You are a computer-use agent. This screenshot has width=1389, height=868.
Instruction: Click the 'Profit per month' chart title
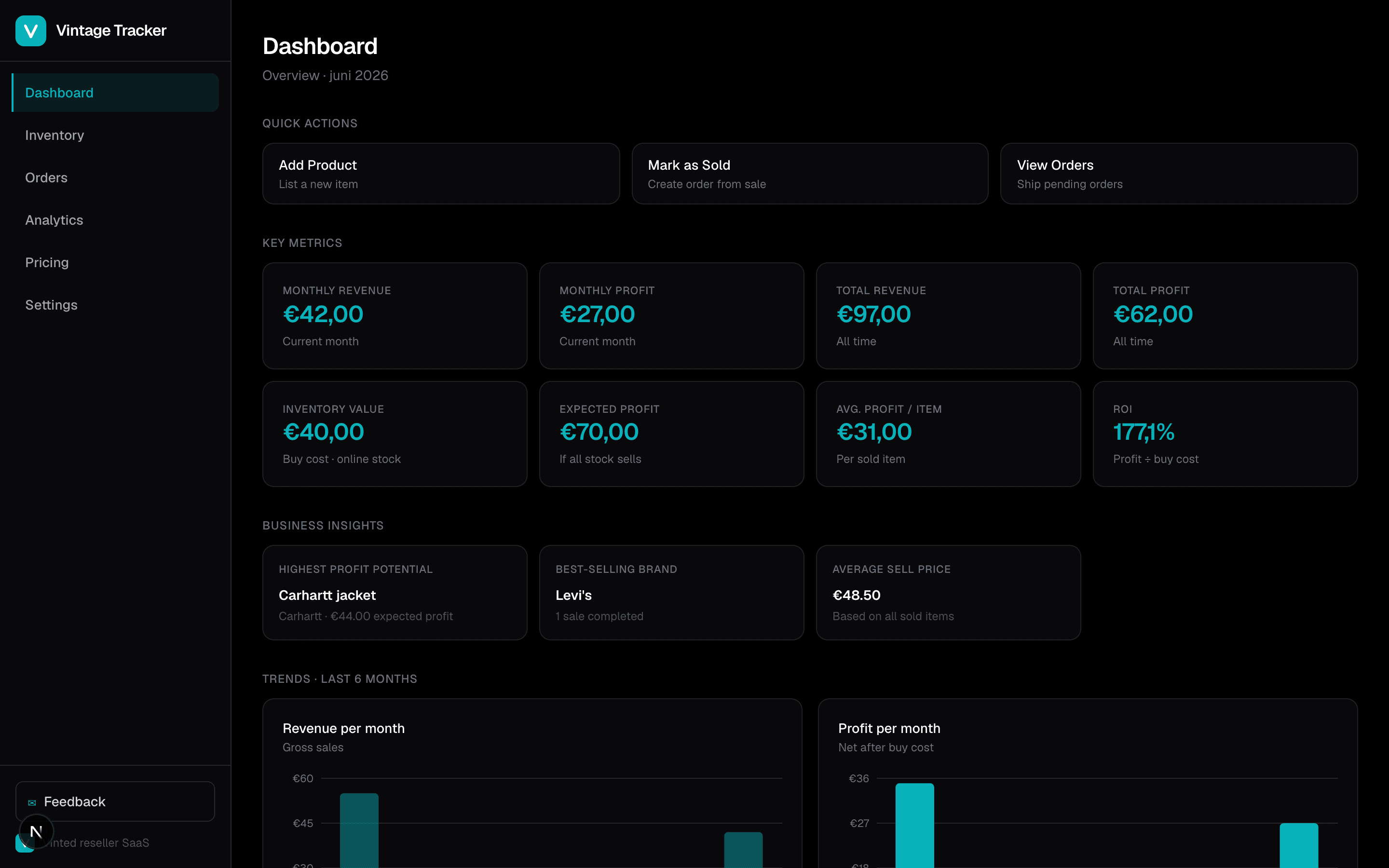(x=889, y=728)
